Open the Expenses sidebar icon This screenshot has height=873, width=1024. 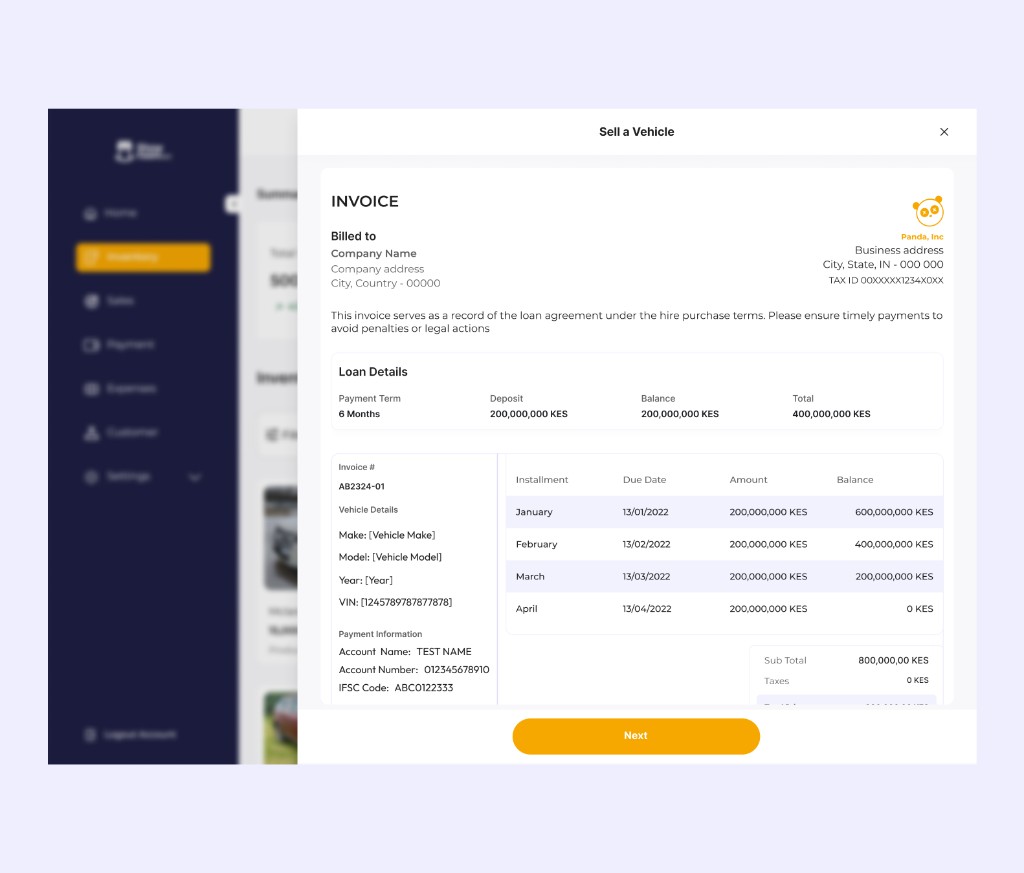coord(91,389)
